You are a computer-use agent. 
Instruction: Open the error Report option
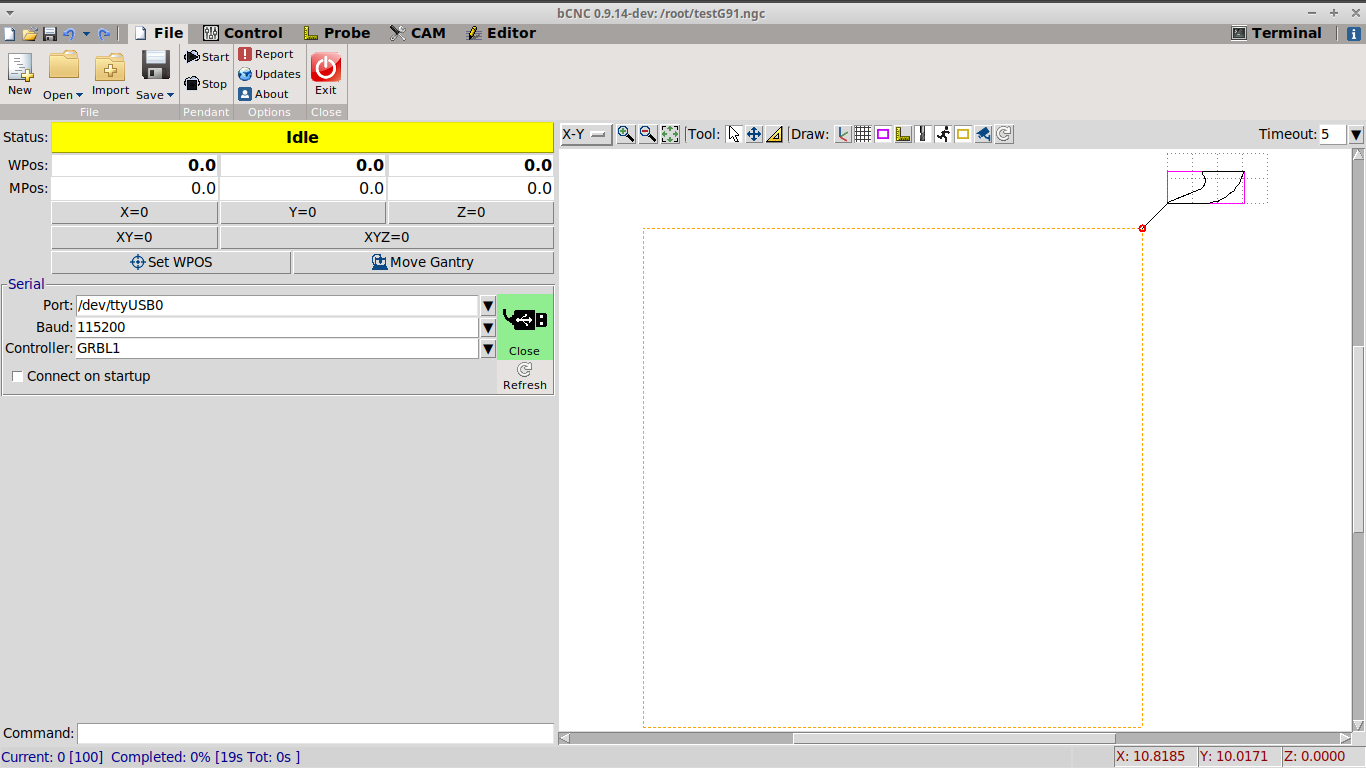tap(266, 54)
